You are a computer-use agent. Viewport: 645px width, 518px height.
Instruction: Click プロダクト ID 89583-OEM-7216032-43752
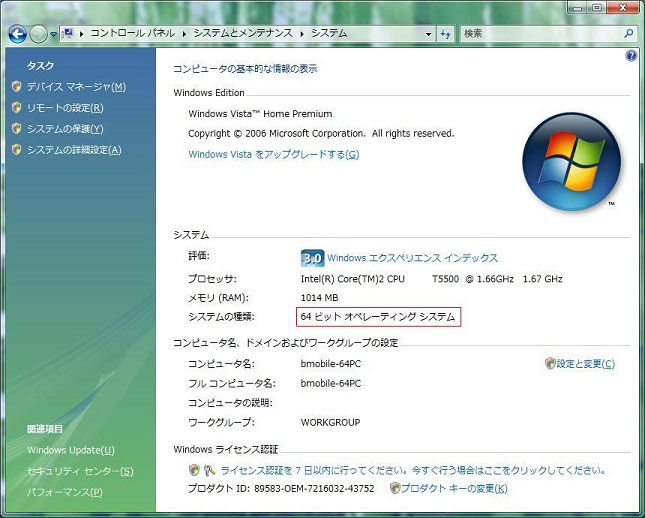pos(281,488)
